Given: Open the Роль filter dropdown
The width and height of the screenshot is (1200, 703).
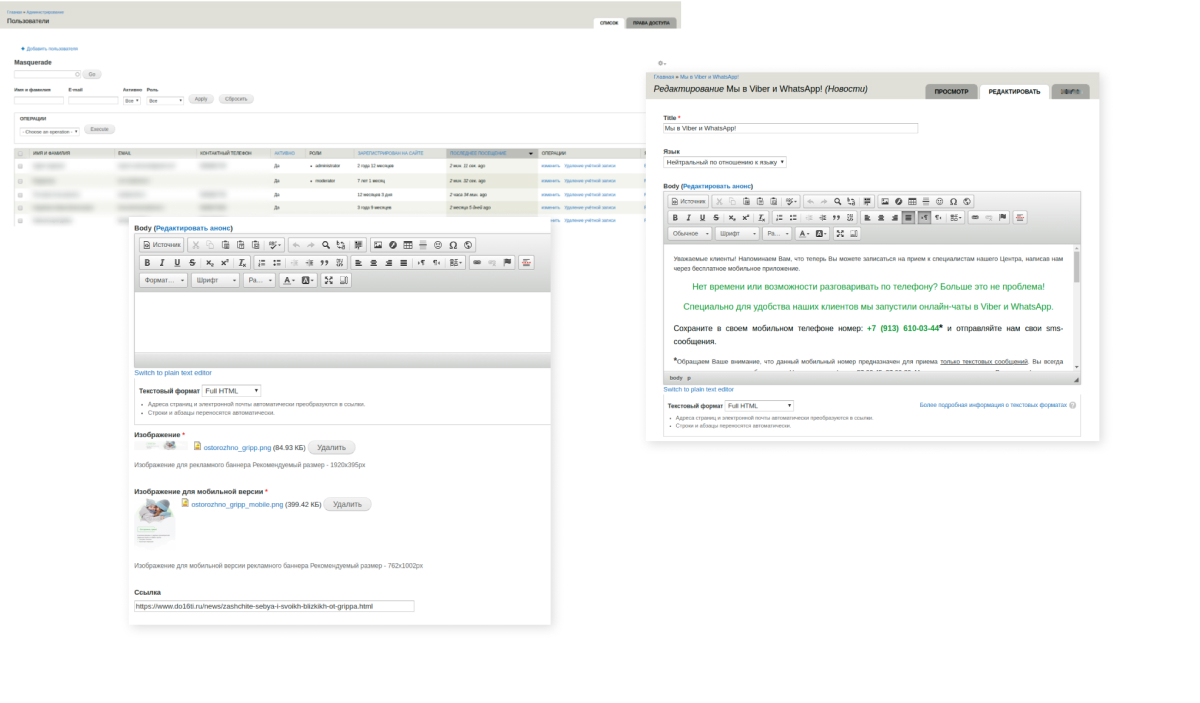Looking at the screenshot, I should point(165,101).
